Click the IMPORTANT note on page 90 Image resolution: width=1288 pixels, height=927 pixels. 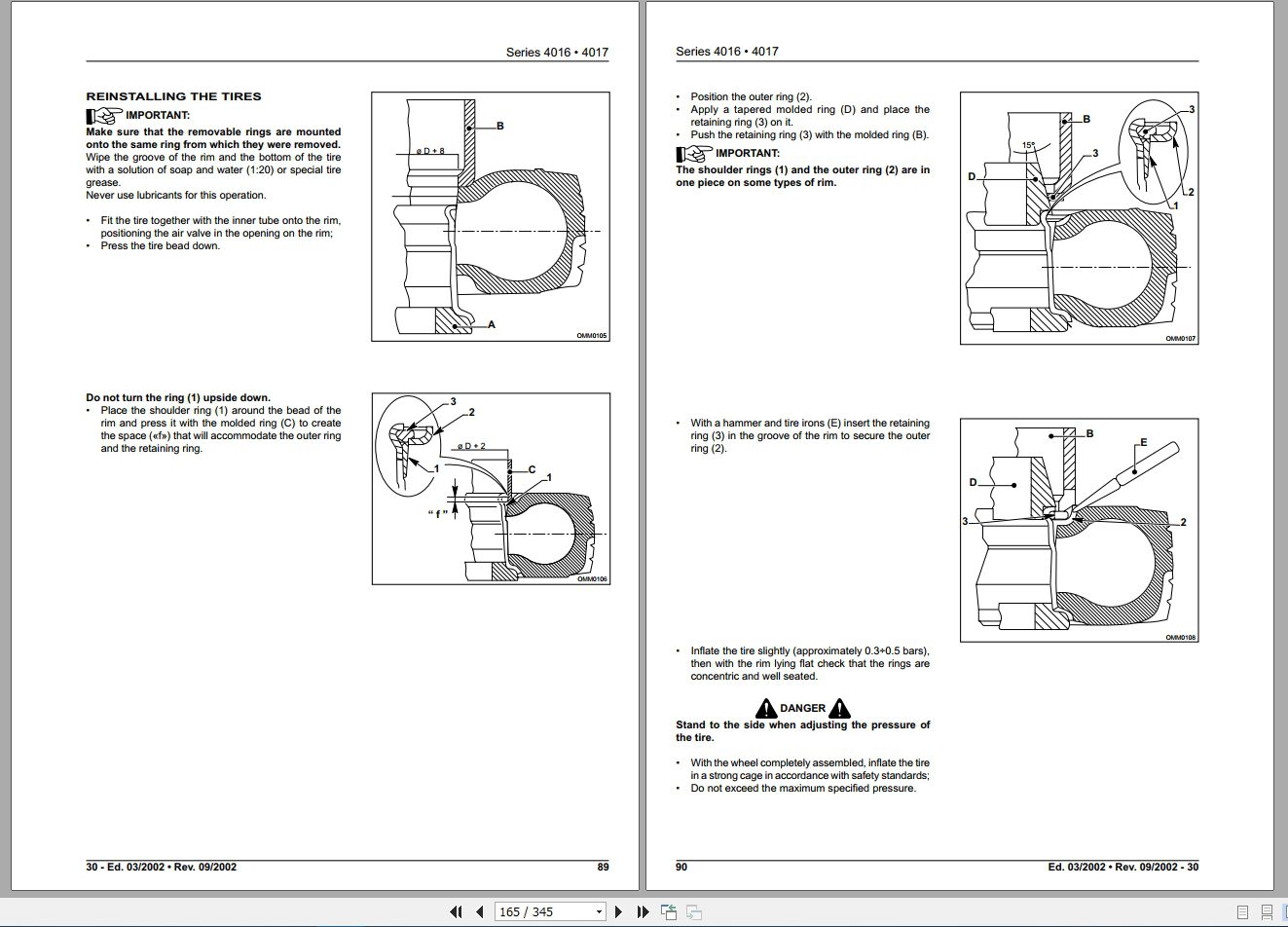pyautogui.click(x=728, y=153)
